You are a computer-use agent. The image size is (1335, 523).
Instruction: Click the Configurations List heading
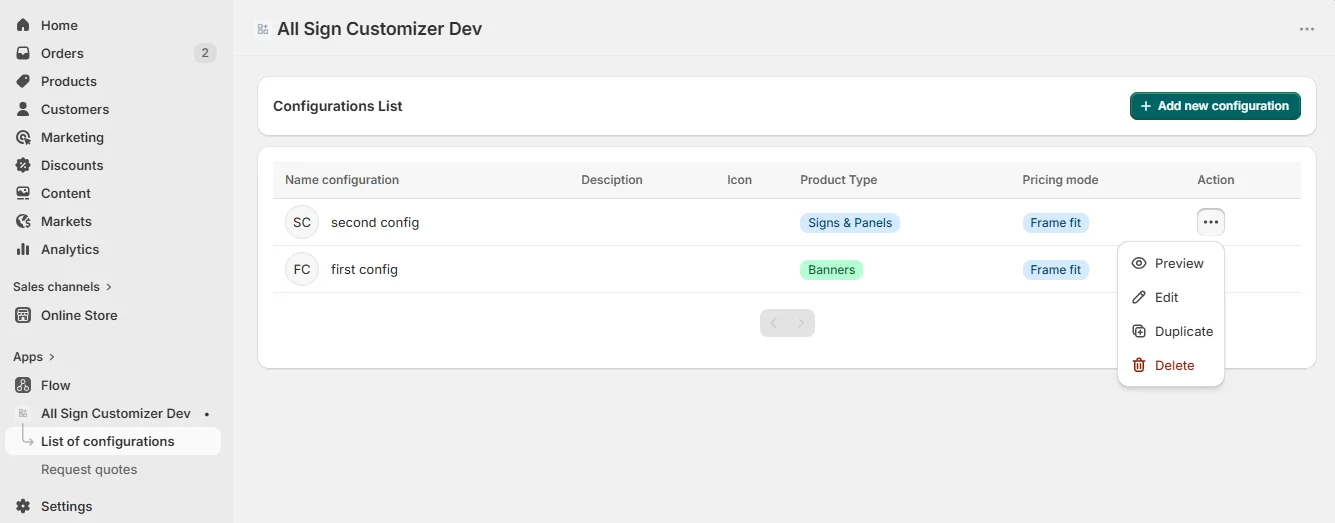(338, 106)
